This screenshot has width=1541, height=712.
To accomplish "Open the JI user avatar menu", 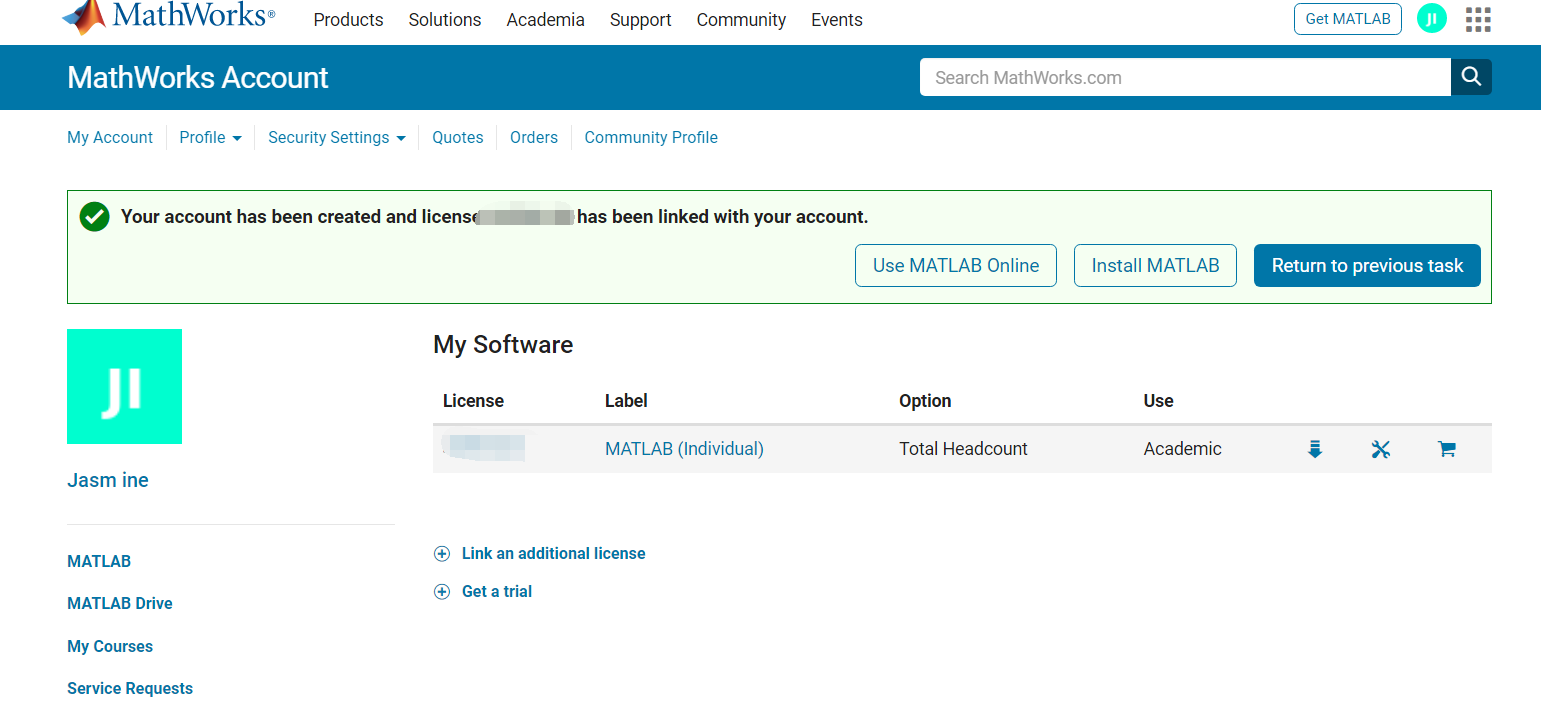I will point(1432,19).
